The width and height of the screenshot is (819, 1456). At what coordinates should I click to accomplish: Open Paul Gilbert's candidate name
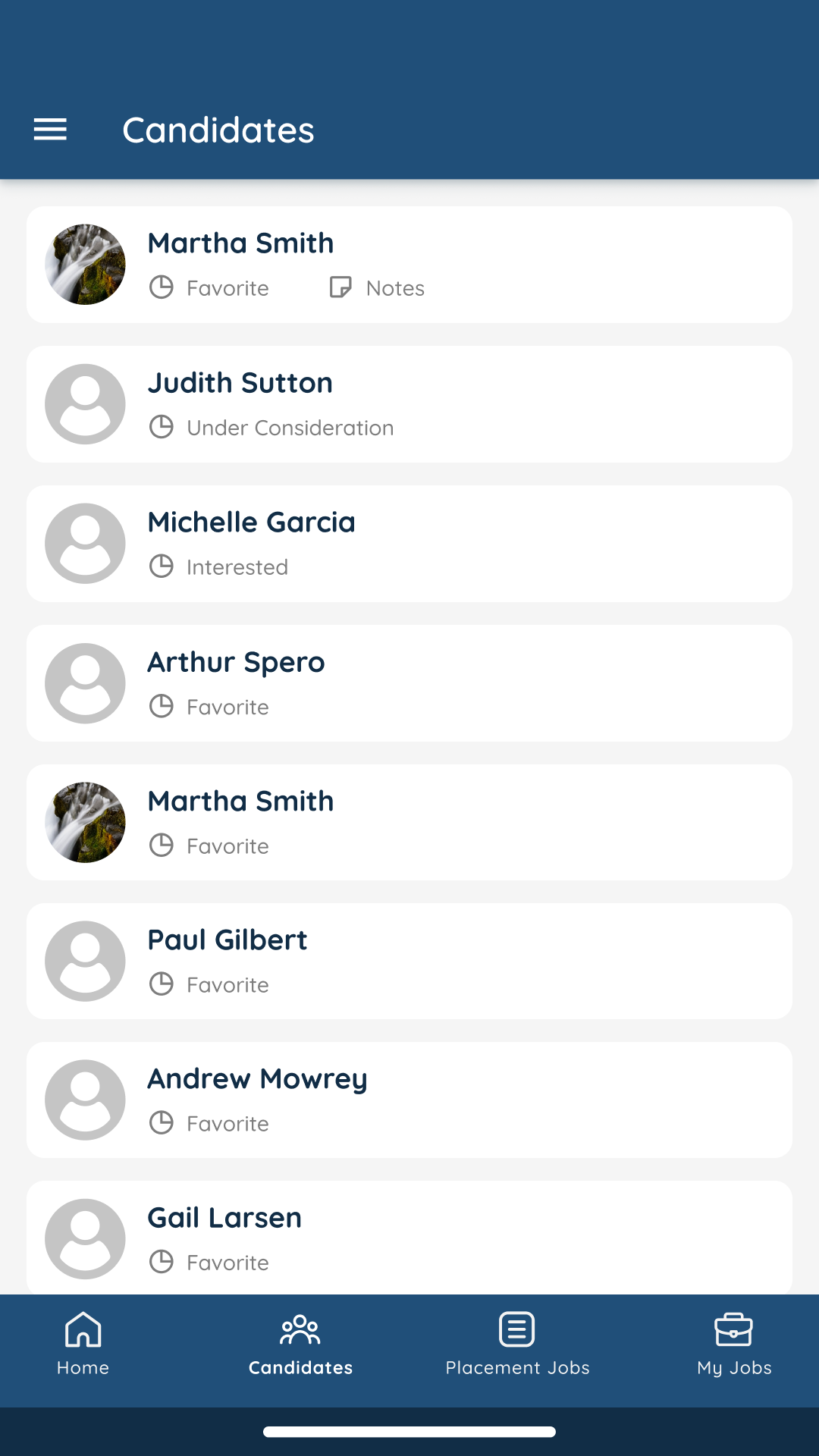point(227,940)
